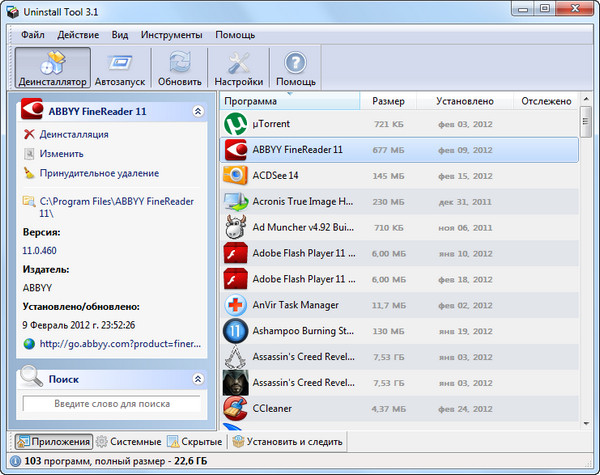Viewport: 600px width, 475px height.
Task: Click Установить и следить button
Action: (288, 441)
